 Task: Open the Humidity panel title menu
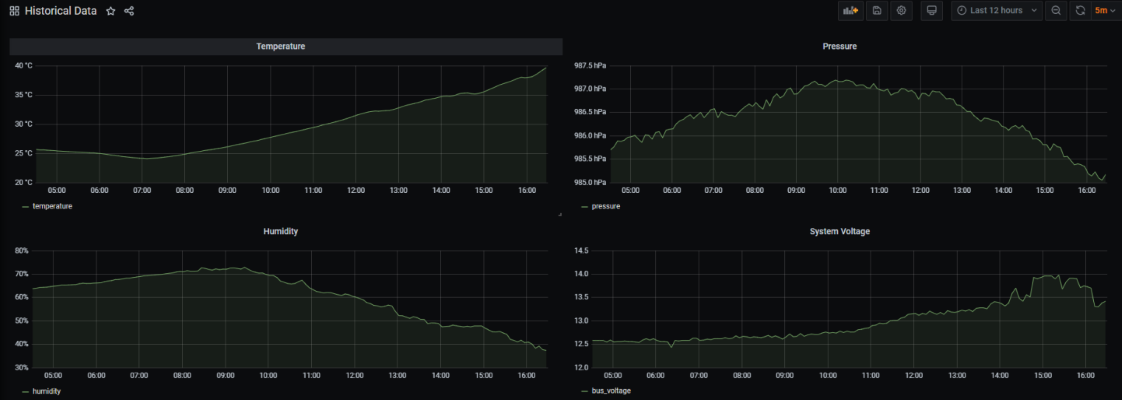click(280, 232)
